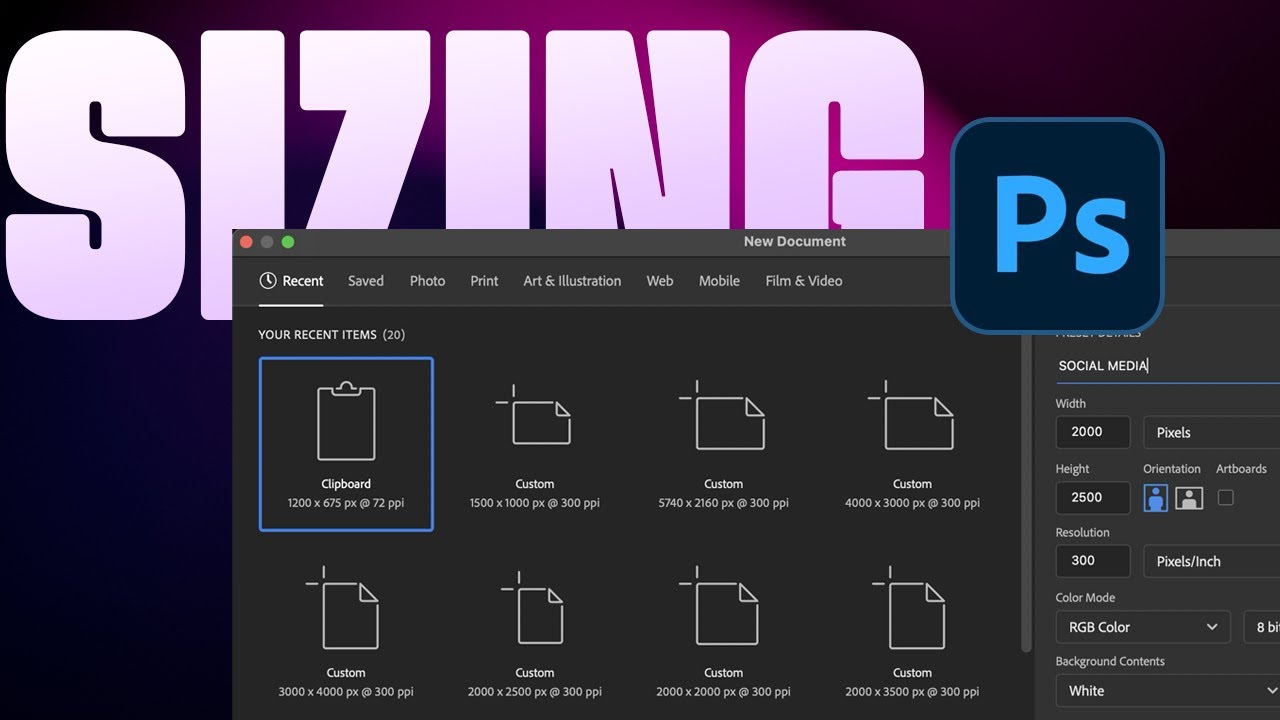The image size is (1280, 720).
Task: Switch to the Mobile tab
Action: [x=719, y=281]
